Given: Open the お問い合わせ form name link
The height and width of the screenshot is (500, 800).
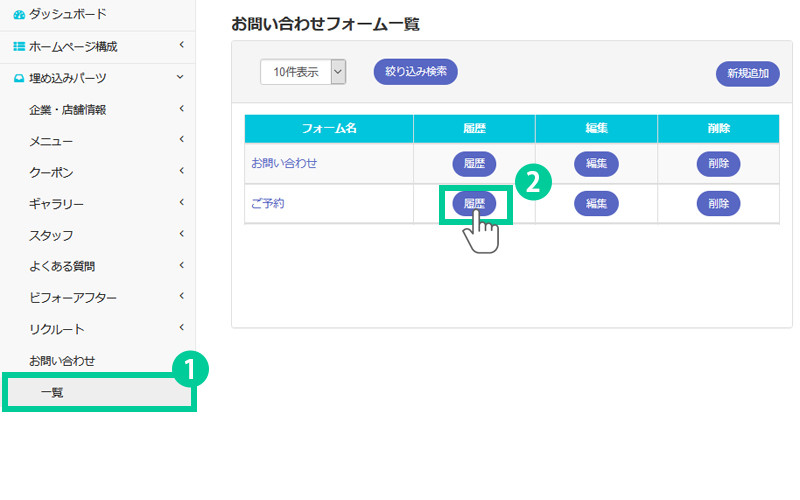Looking at the screenshot, I should 284,163.
